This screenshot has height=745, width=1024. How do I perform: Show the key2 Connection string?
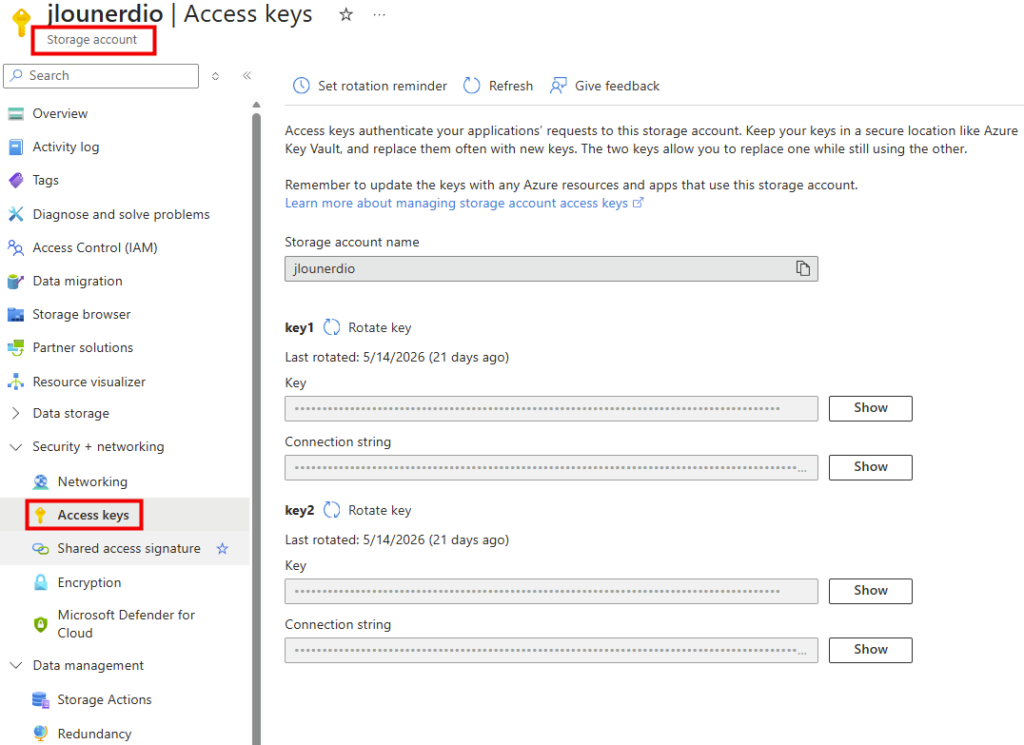point(871,650)
